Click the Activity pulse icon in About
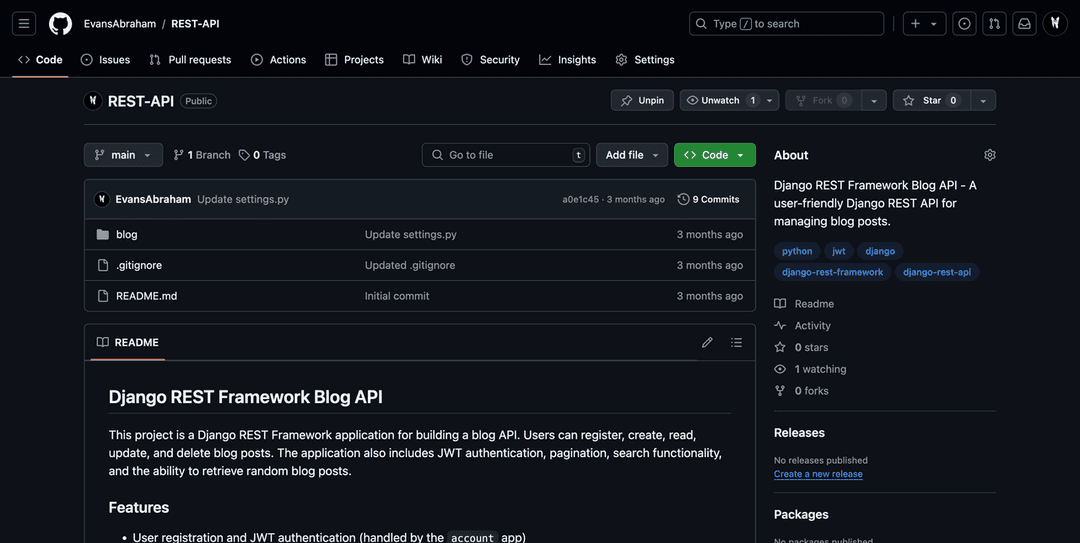 pyautogui.click(x=780, y=325)
